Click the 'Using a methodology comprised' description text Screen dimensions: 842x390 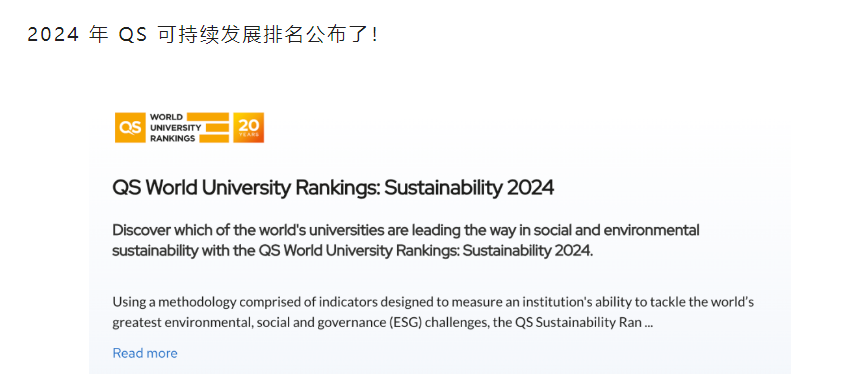click(433, 312)
